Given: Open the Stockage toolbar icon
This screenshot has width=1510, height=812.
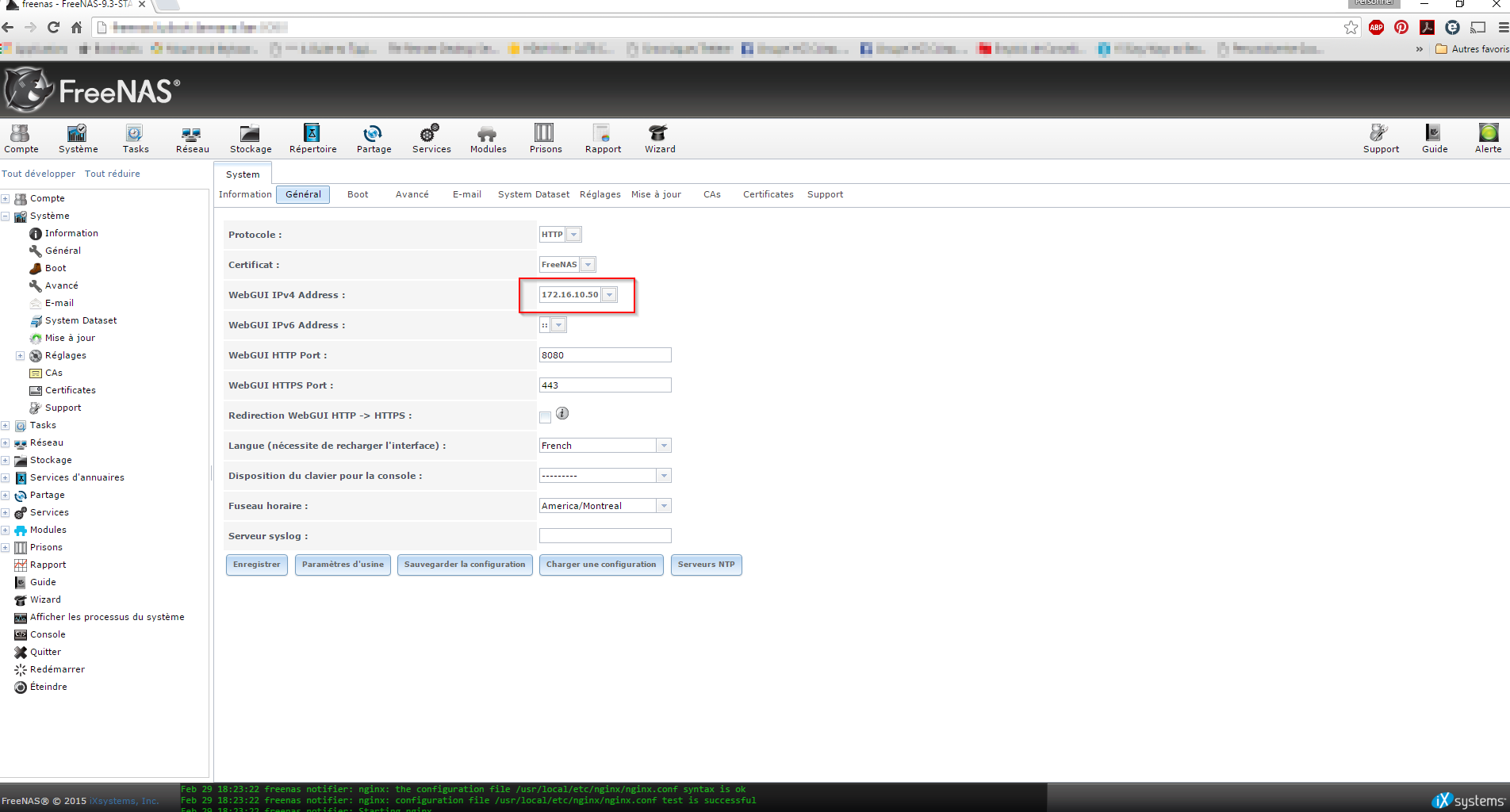Looking at the screenshot, I should tap(251, 139).
